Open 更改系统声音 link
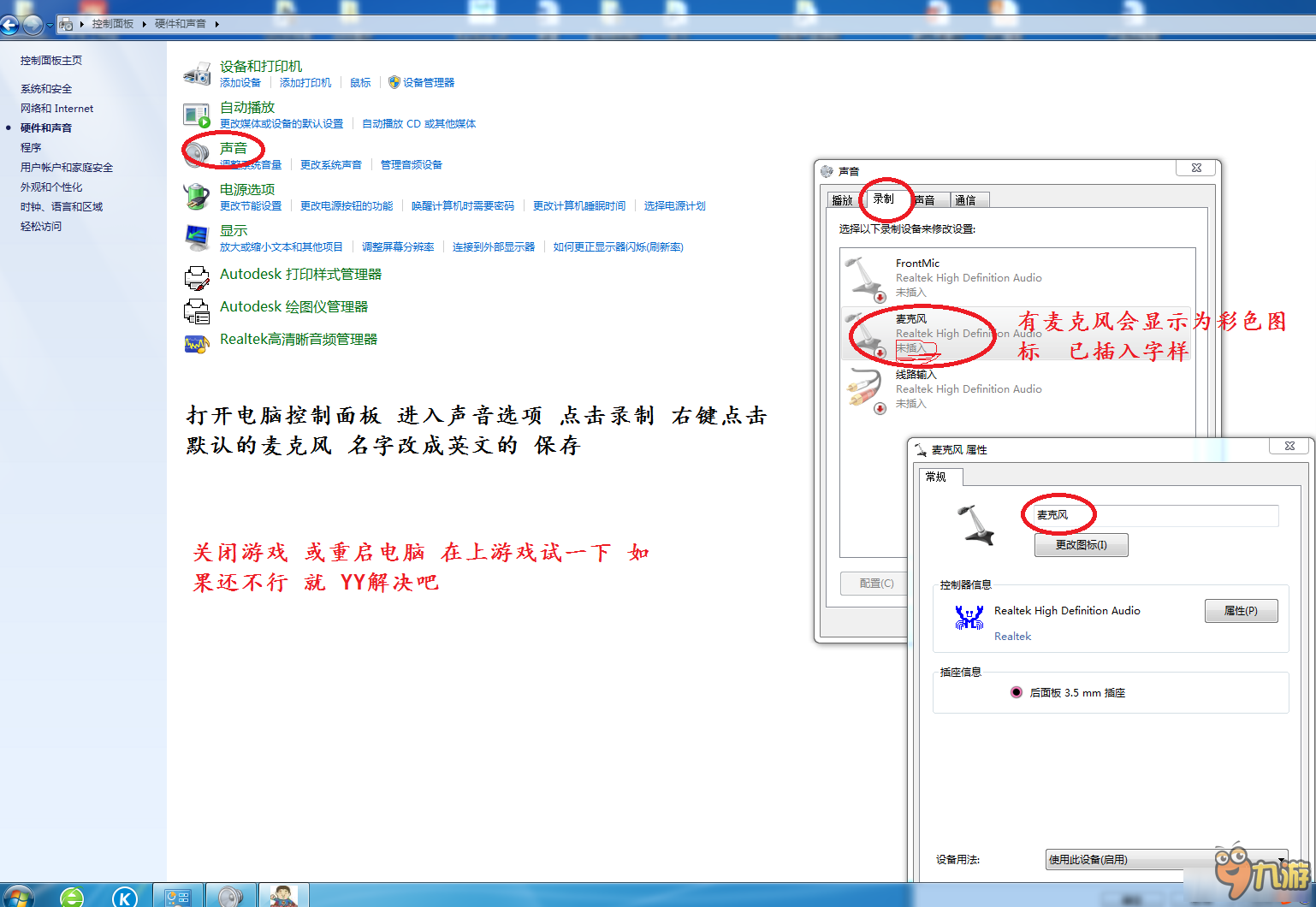The image size is (1316, 907). coord(331,165)
